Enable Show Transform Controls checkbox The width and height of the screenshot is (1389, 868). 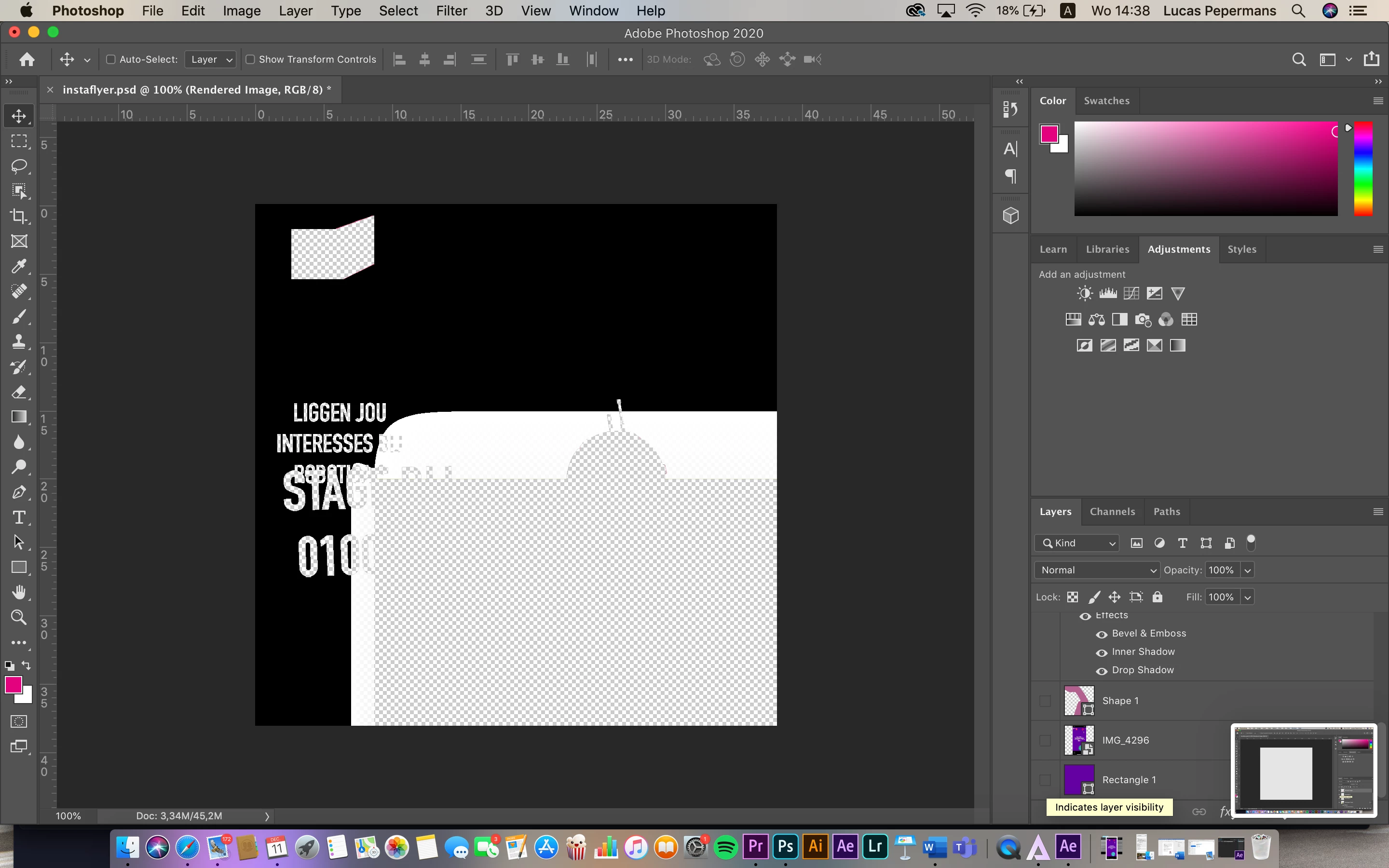pos(250,59)
